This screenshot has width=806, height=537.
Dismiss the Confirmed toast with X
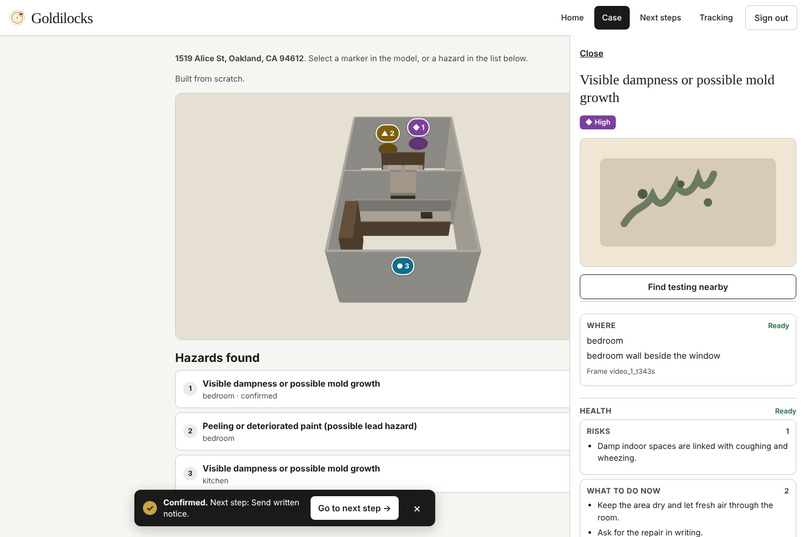[417, 509]
